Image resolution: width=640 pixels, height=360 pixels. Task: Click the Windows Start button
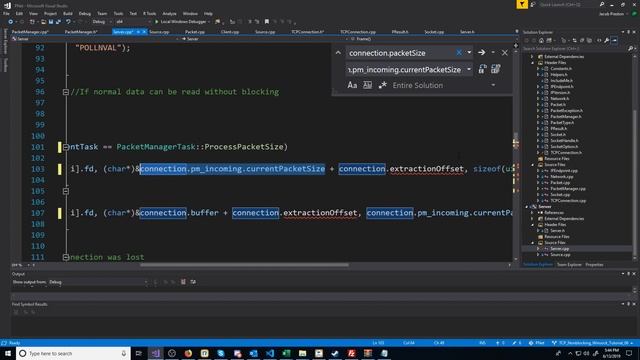click(x=8, y=353)
